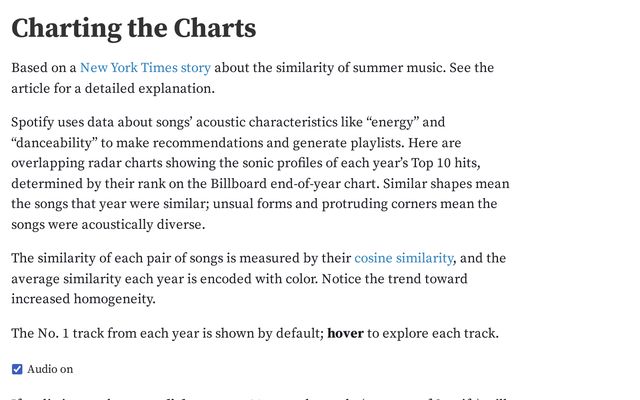Viewport: 640px width, 400px height.
Task: Uncheck the Audio on checkbox
Action: (x=17, y=369)
